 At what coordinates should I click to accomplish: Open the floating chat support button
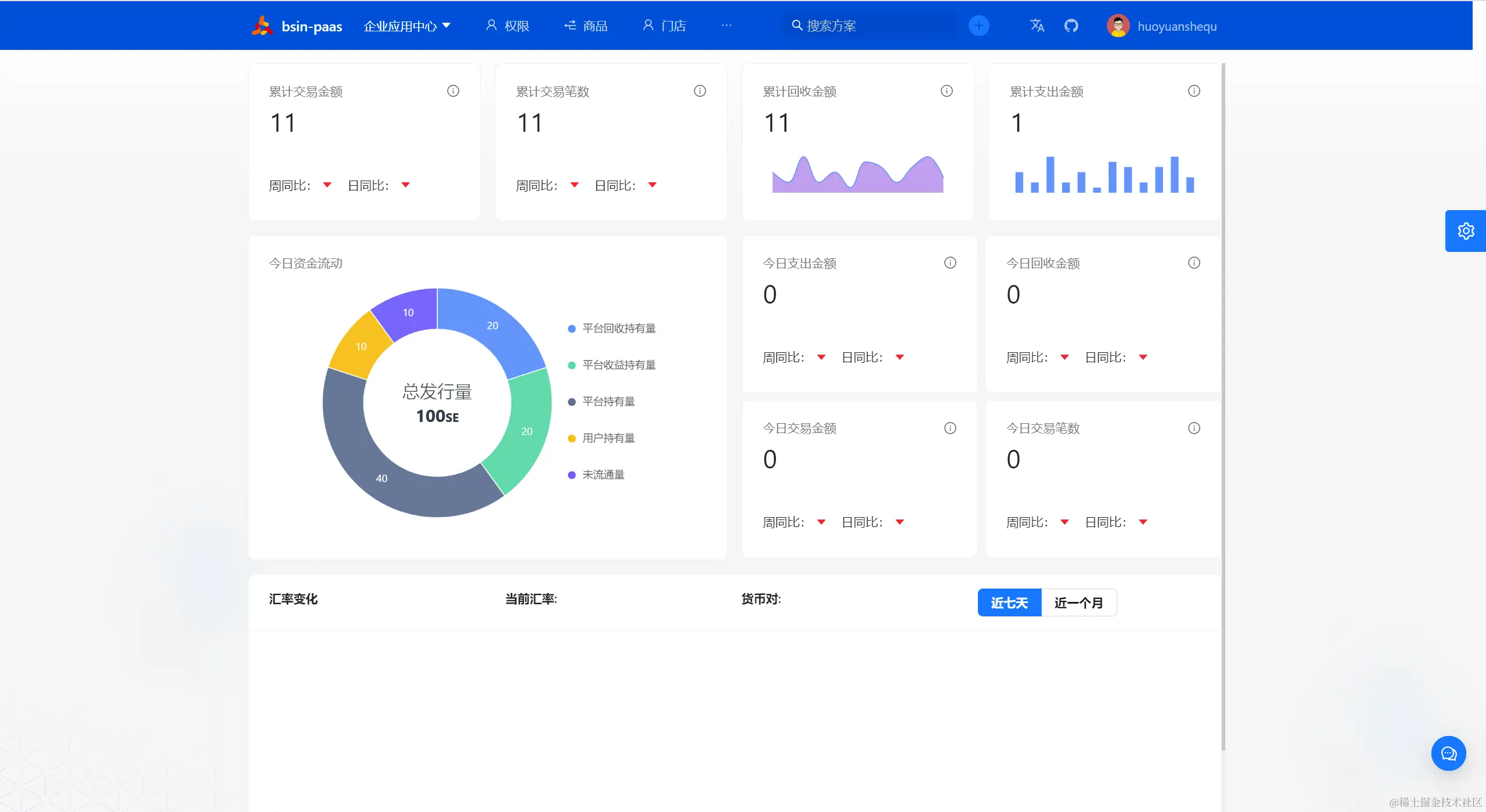click(1448, 753)
